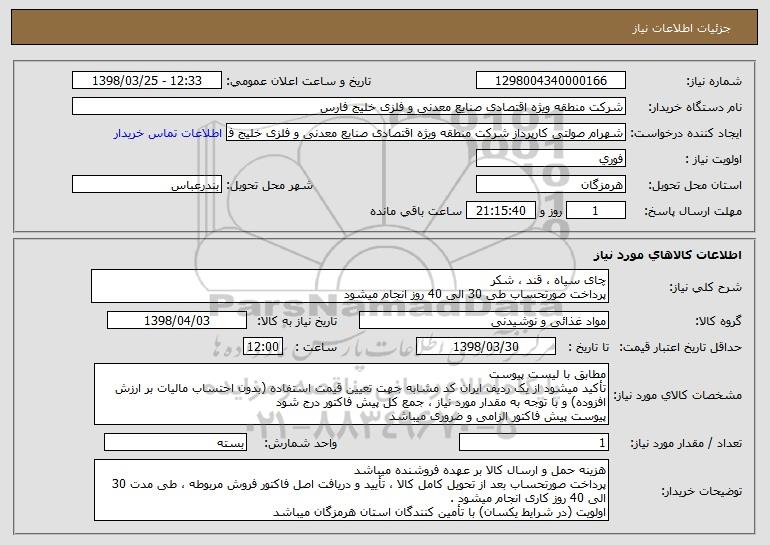Image resolution: width=770 pixels, height=545 pixels.
Task: Click the label ایجاد کننده درخواست
Action: 686,134
